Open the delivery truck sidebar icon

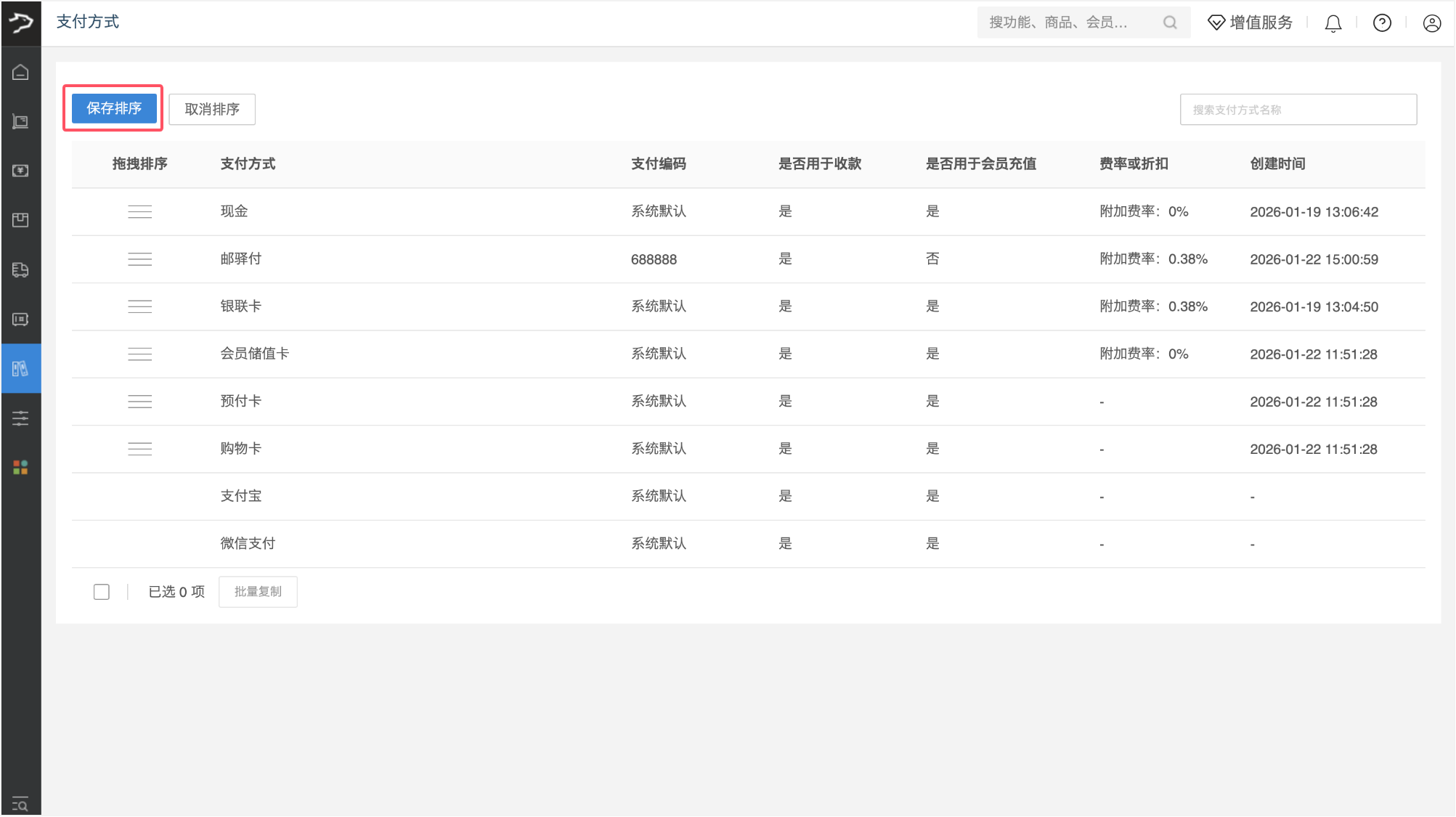point(20,269)
